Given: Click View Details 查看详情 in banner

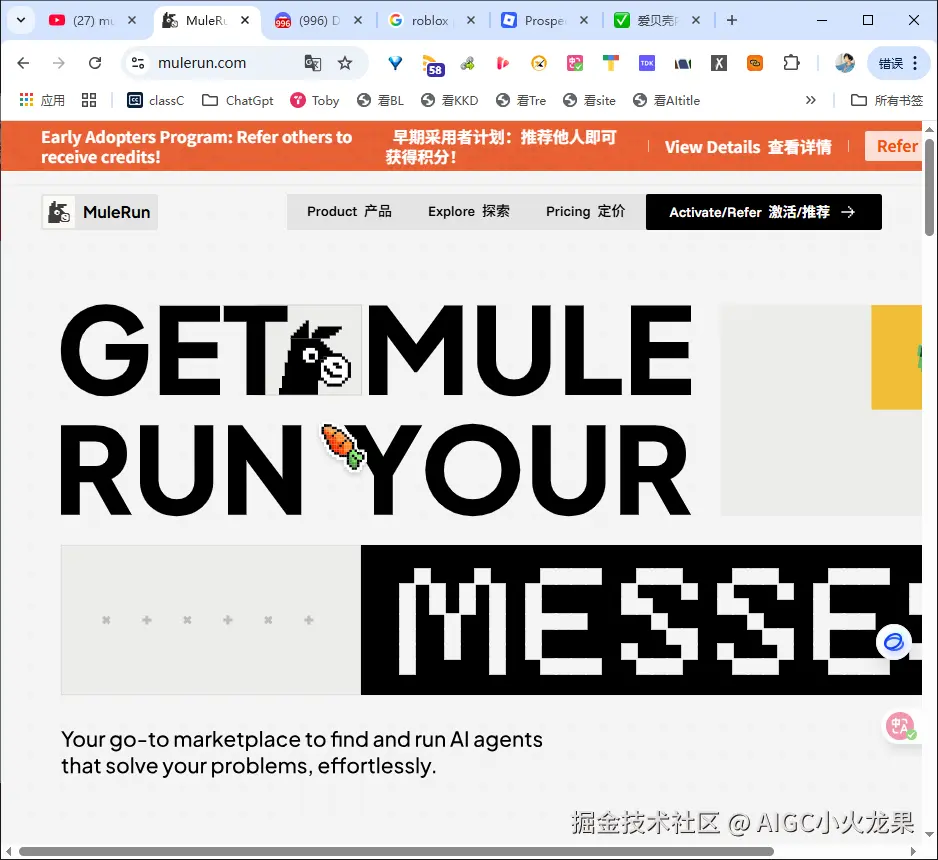Looking at the screenshot, I should pos(748,147).
